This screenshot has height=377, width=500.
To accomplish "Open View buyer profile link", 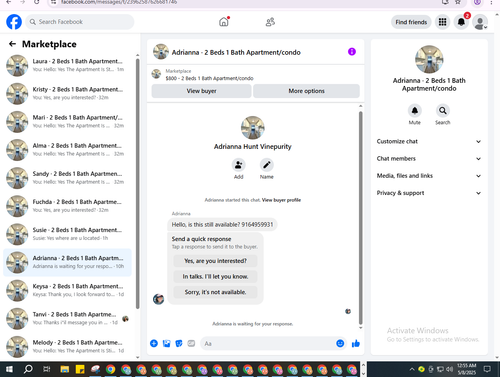I will click(x=281, y=200).
